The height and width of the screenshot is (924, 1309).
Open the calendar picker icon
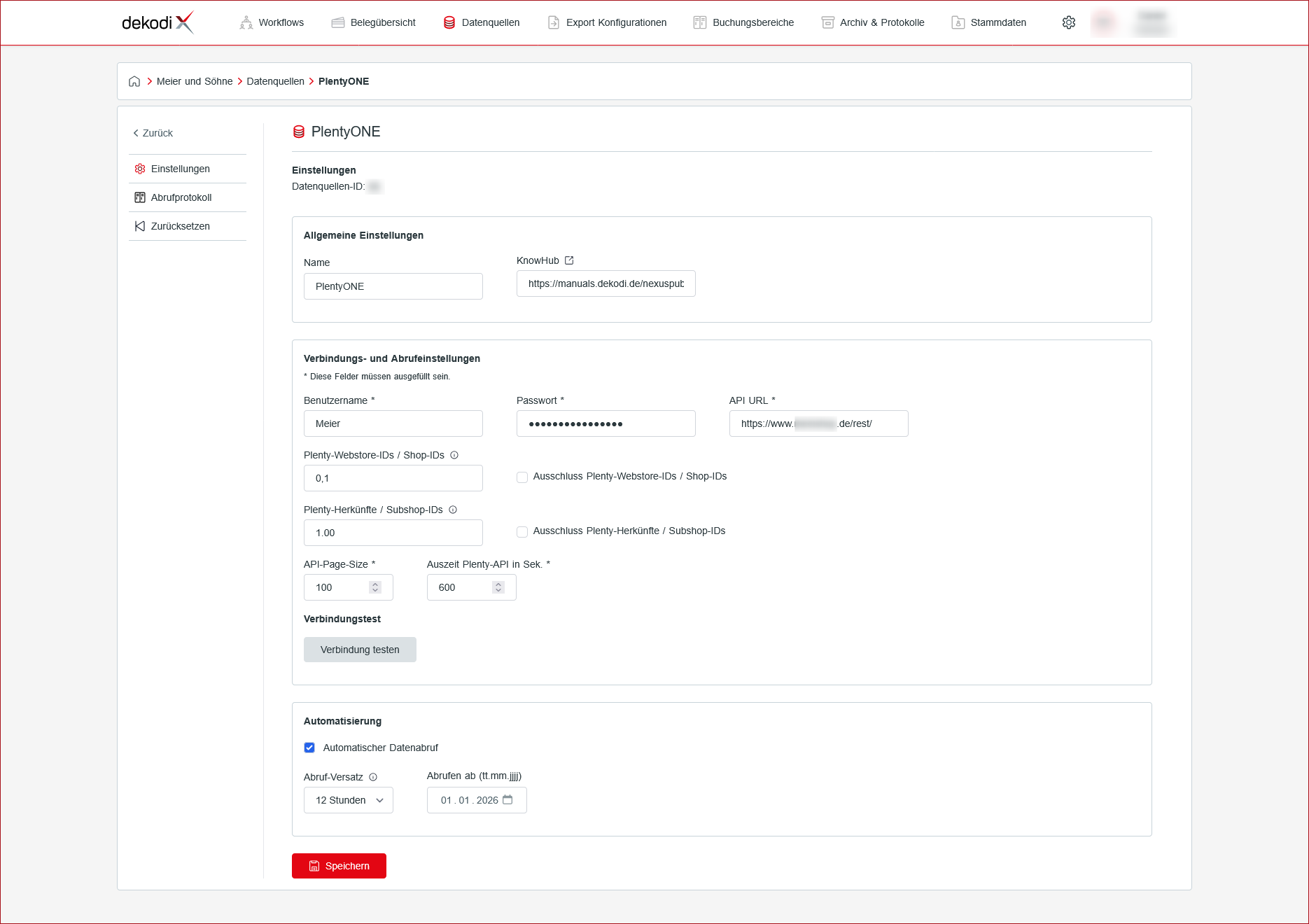507,799
